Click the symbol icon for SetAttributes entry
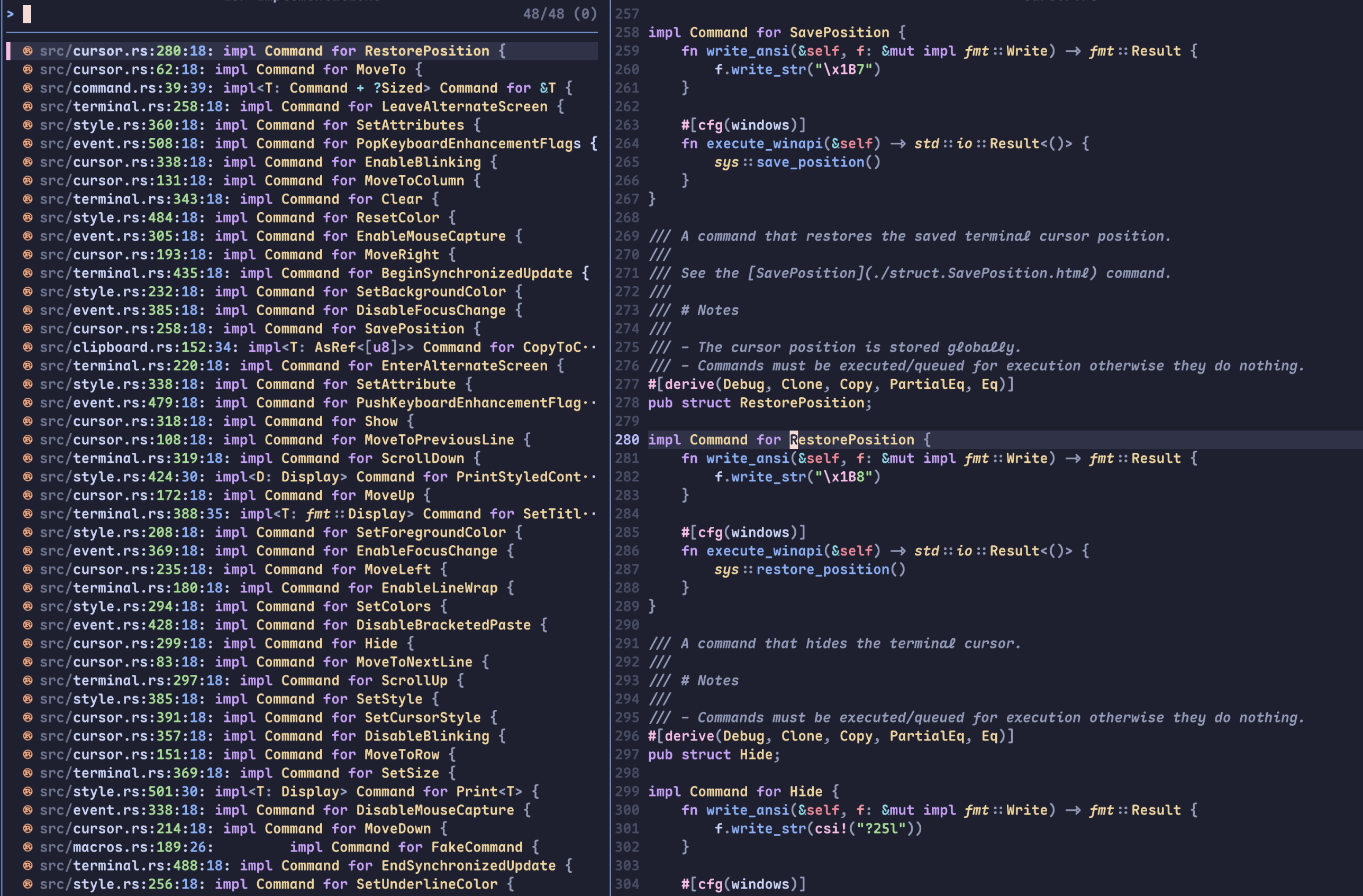The width and height of the screenshot is (1363, 896). click(27, 125)
